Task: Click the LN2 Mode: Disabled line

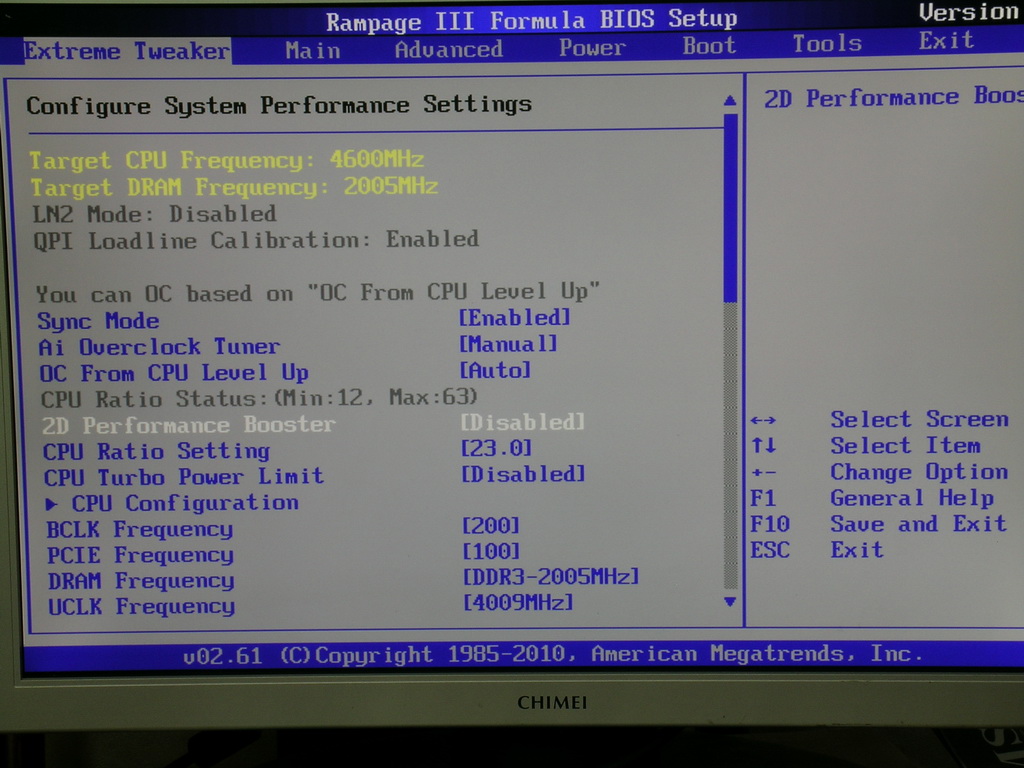Action: click(154, 214)
